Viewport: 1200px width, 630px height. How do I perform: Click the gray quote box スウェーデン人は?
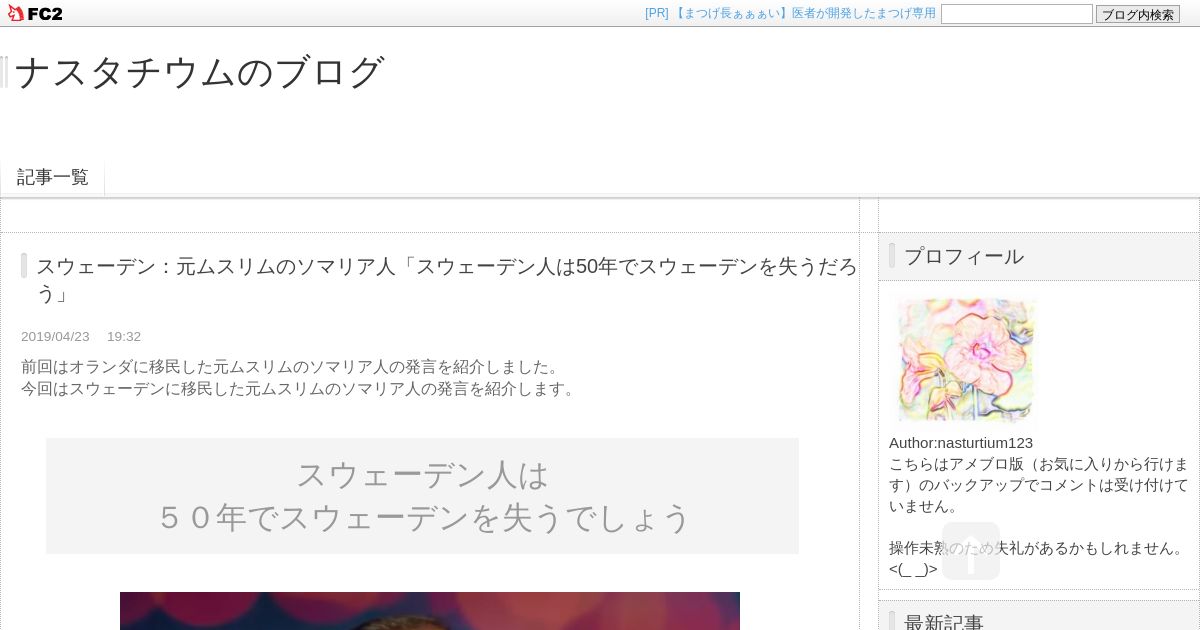click(422, 496)
